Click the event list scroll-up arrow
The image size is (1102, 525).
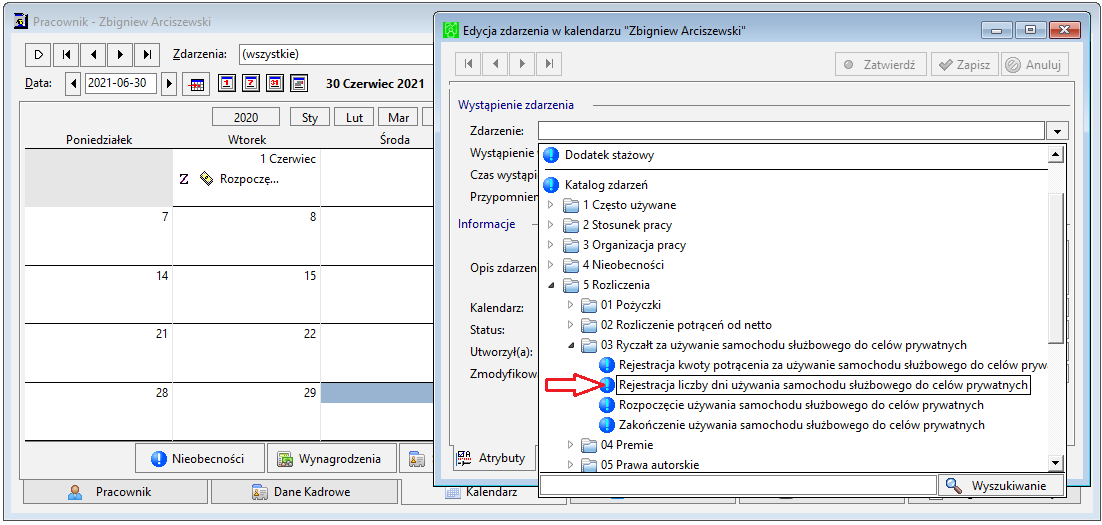point(1055,155)
